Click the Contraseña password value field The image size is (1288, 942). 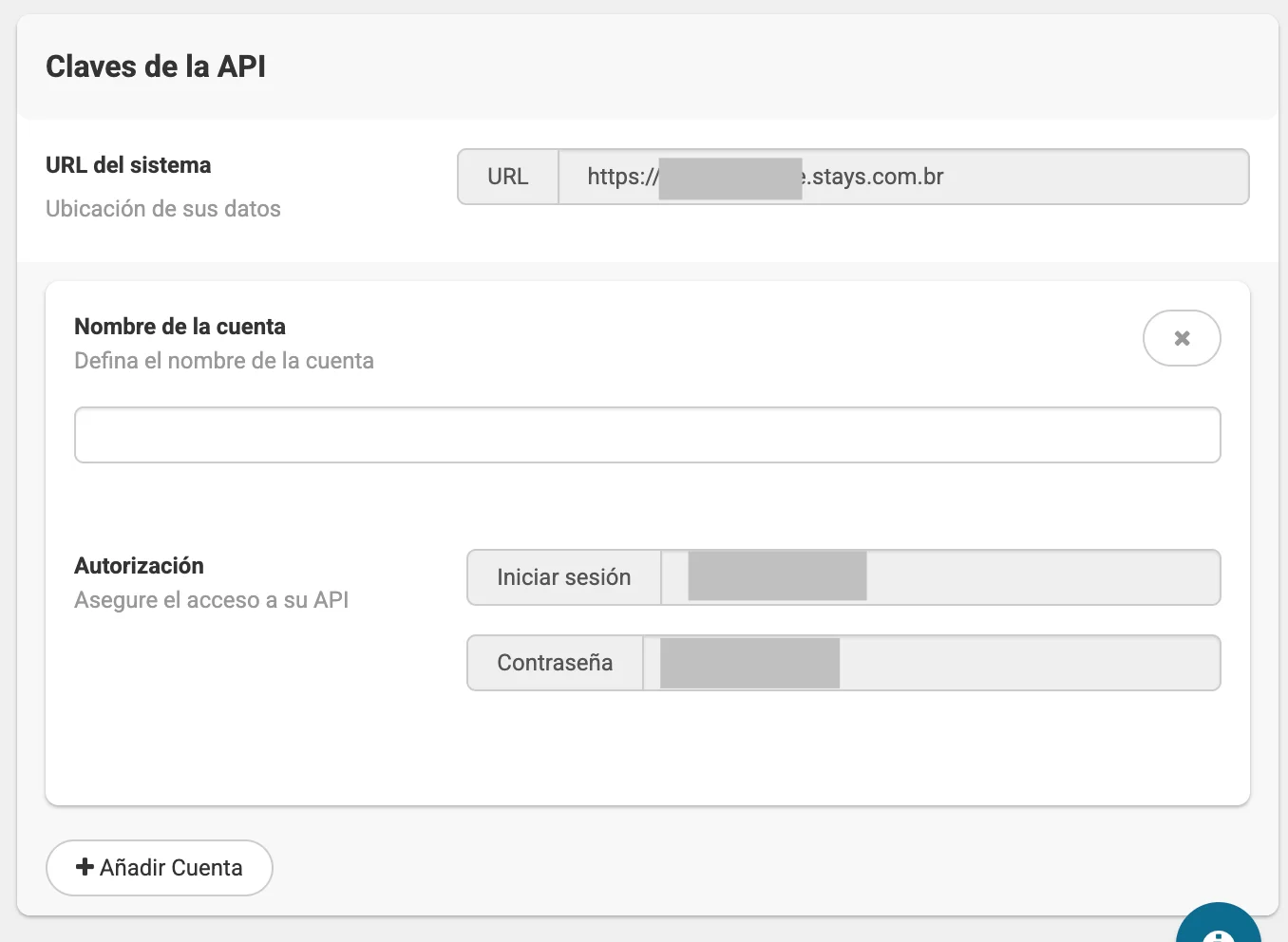(x=932, y=663)
